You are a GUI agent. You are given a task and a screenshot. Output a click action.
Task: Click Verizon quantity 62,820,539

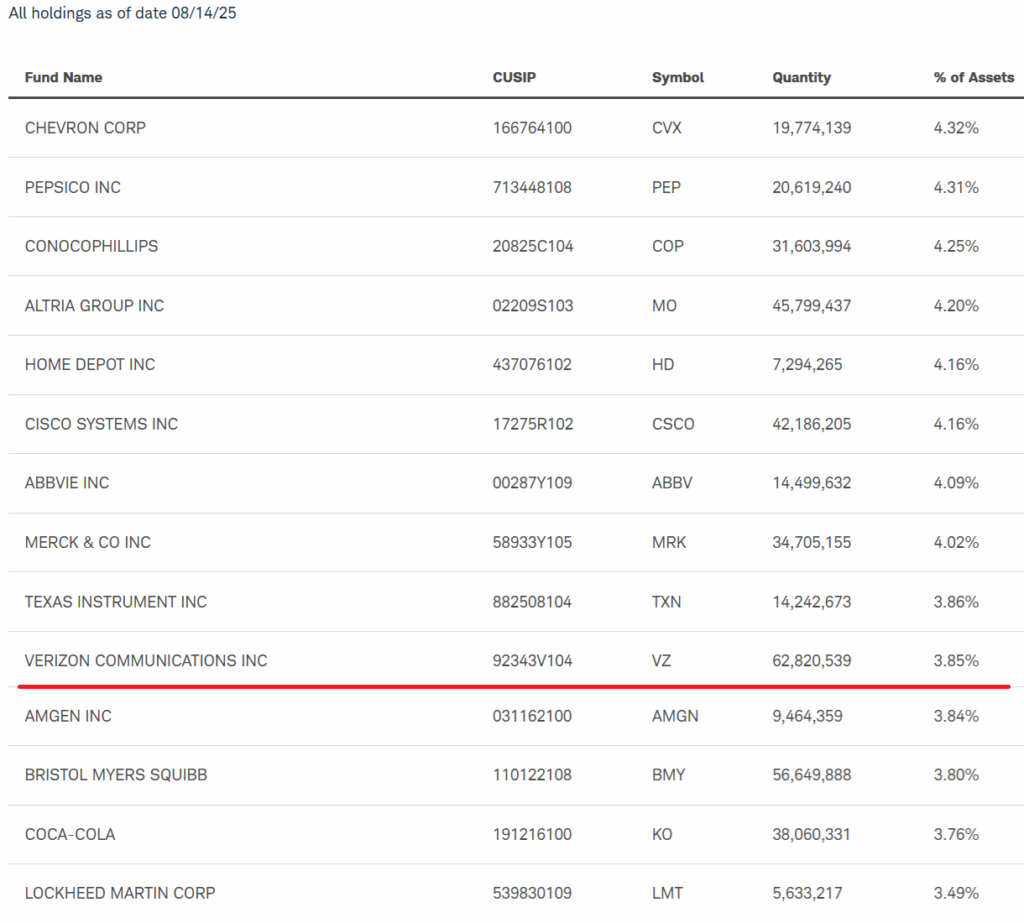tap(812, 660)
